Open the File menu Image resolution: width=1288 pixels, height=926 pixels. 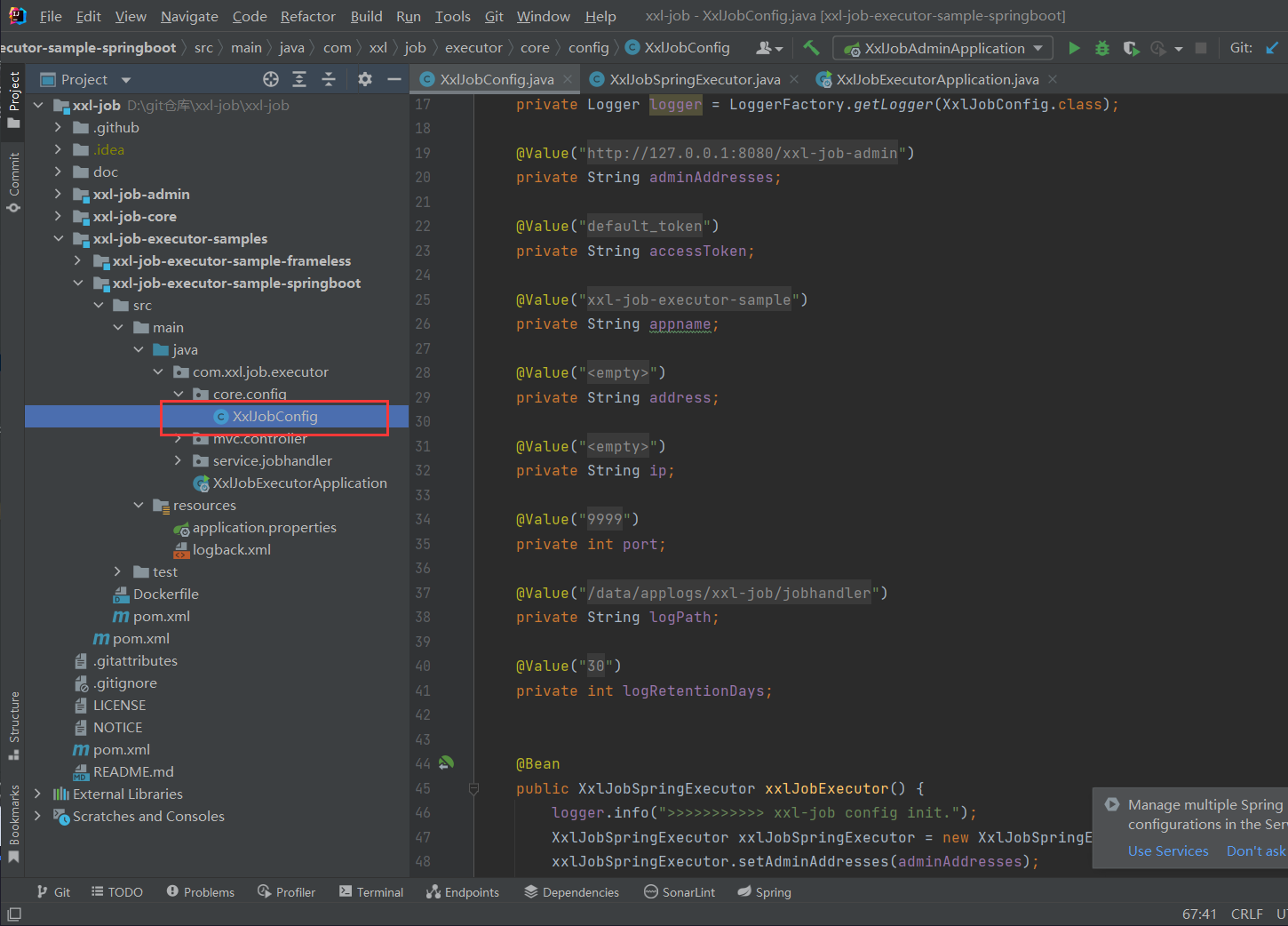51,16
